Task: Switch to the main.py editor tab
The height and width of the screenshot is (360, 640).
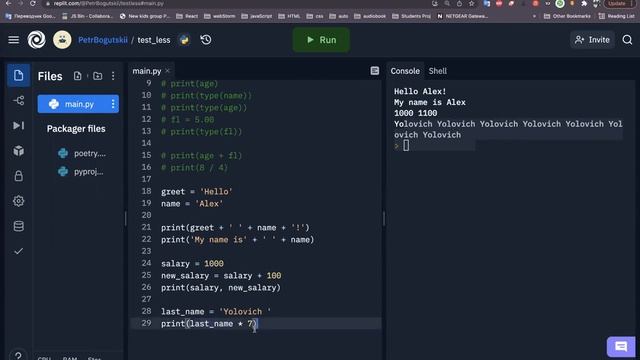Action: pyautogui.click(x=147, y=71)
